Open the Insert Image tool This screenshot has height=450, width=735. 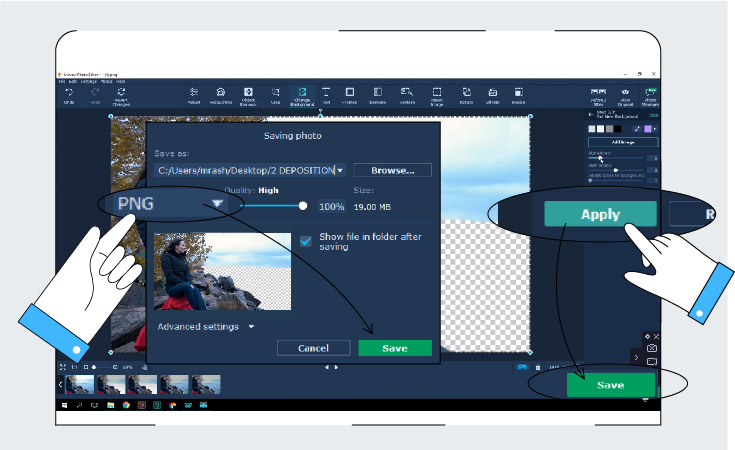tap(437, 96)
